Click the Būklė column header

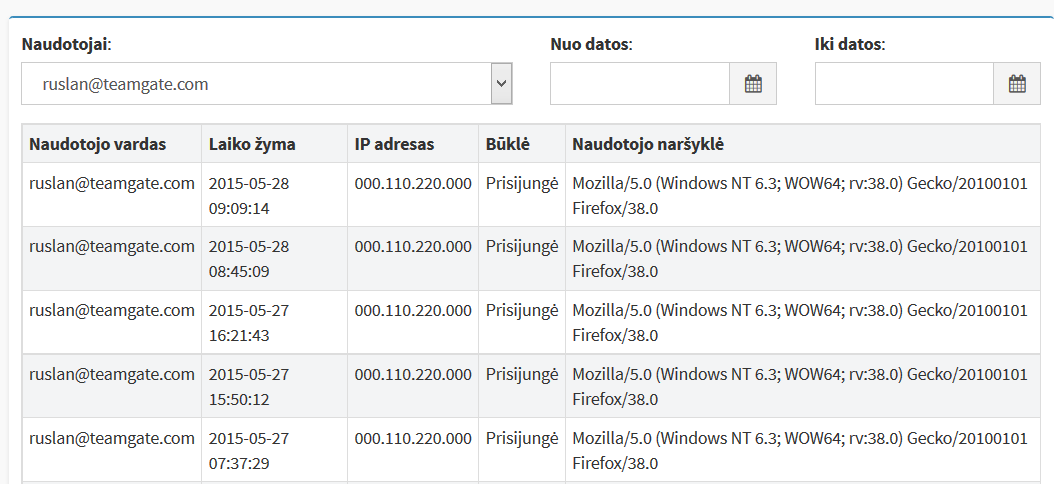pyautogui.click(x=508, y=144)
